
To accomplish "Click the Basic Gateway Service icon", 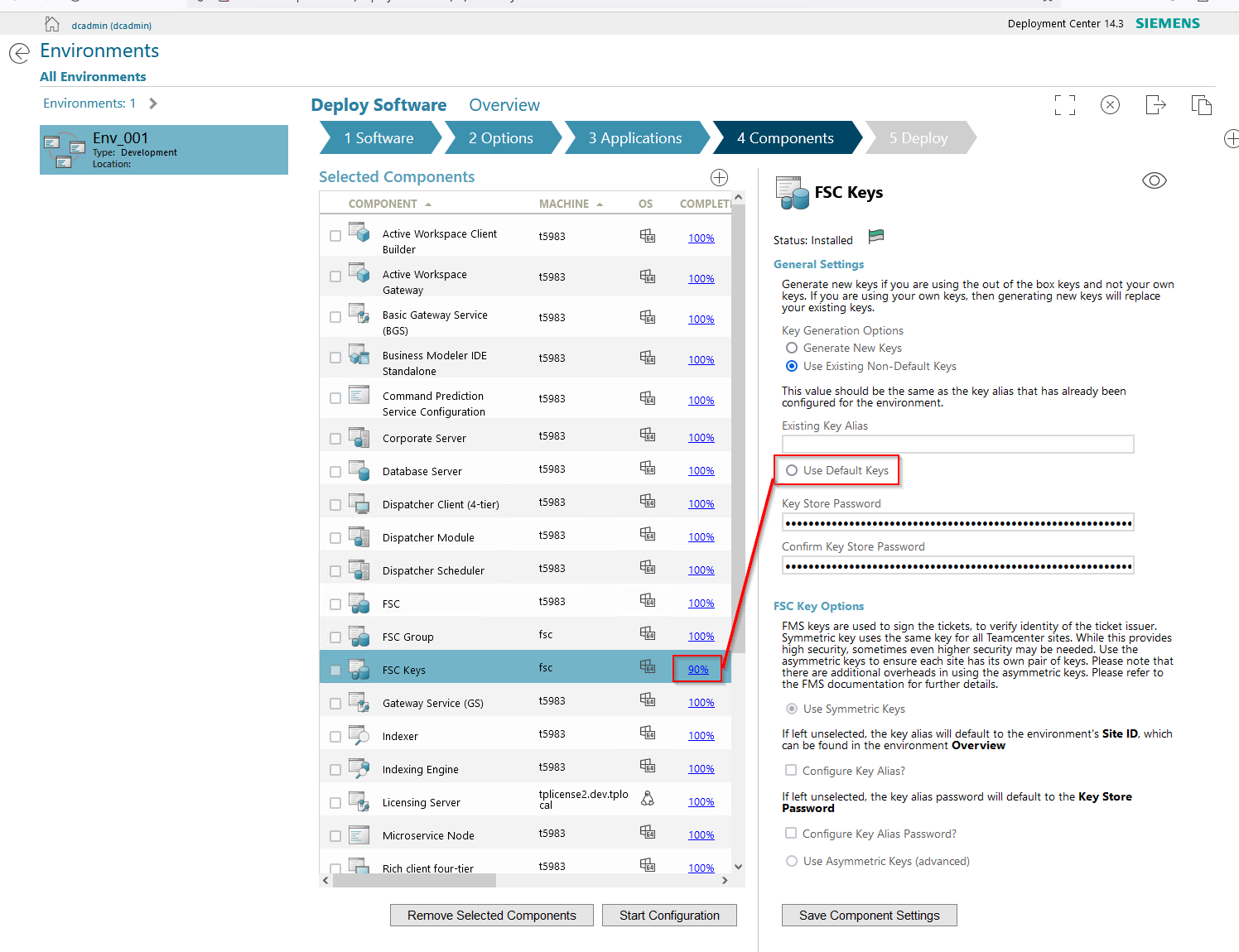I will click(x=359, y=314).
